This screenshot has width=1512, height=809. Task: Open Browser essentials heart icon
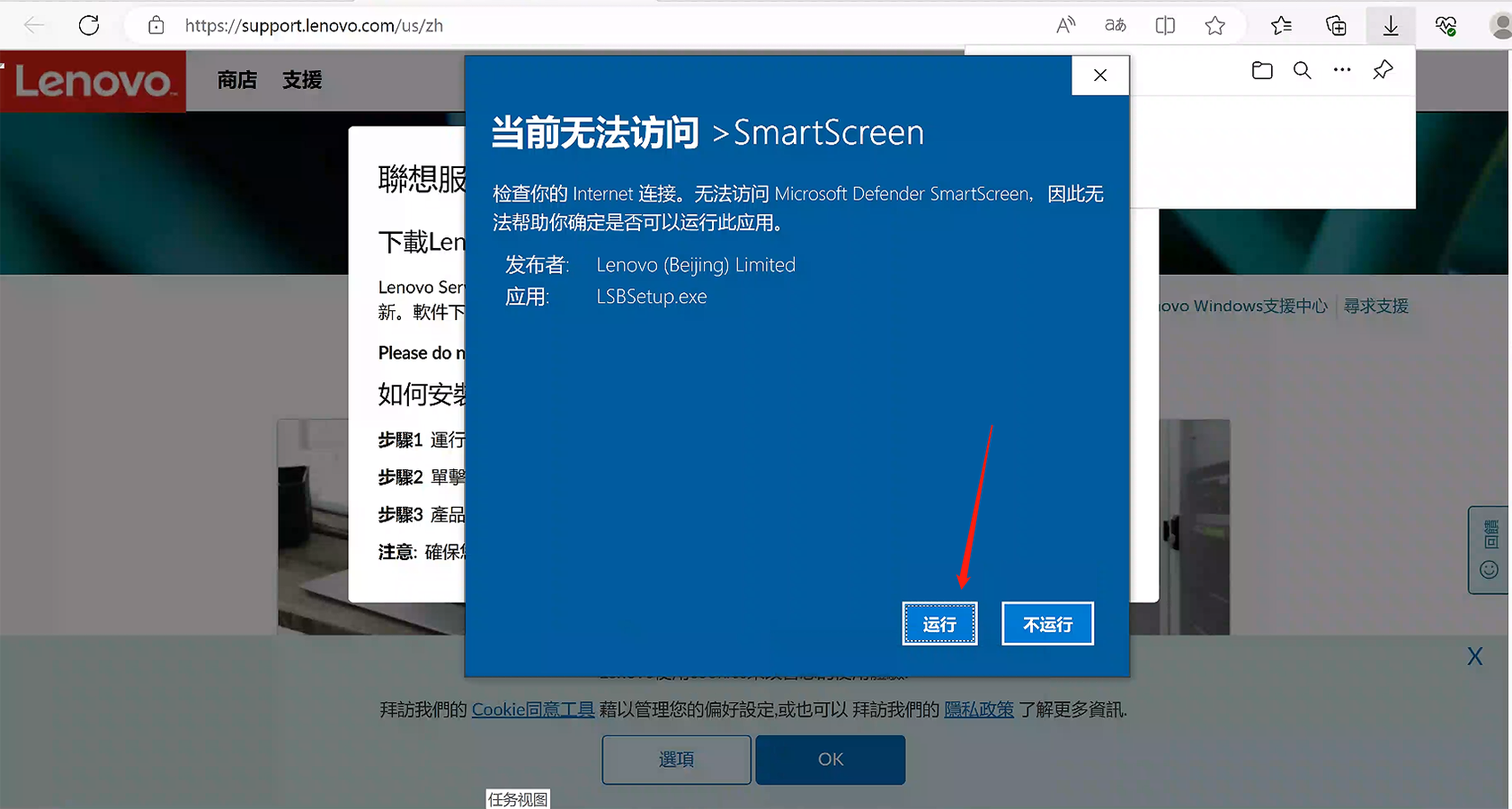tap(1445, 25)
